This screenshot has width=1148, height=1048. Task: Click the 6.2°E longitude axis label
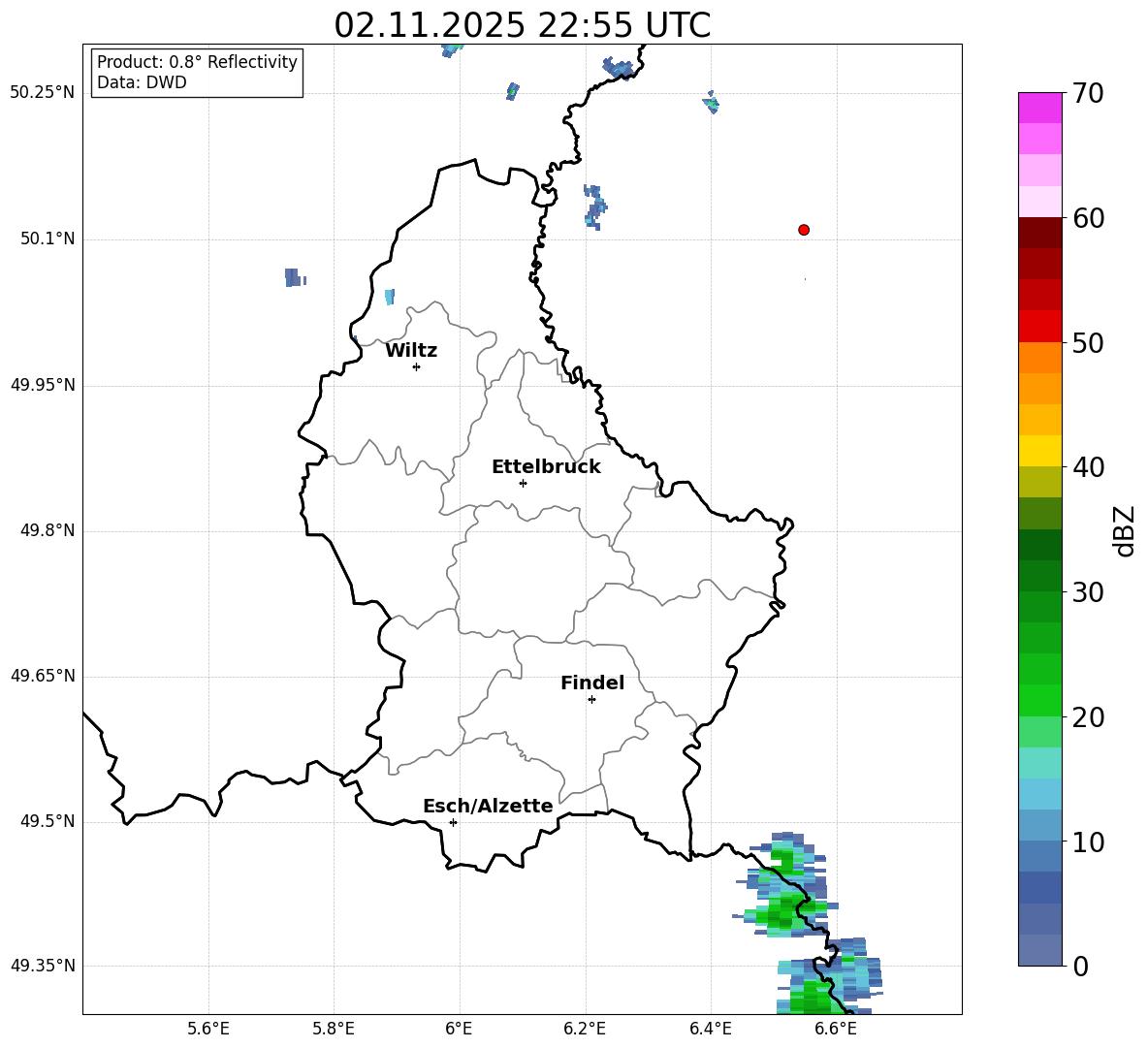coord(585,1029)
